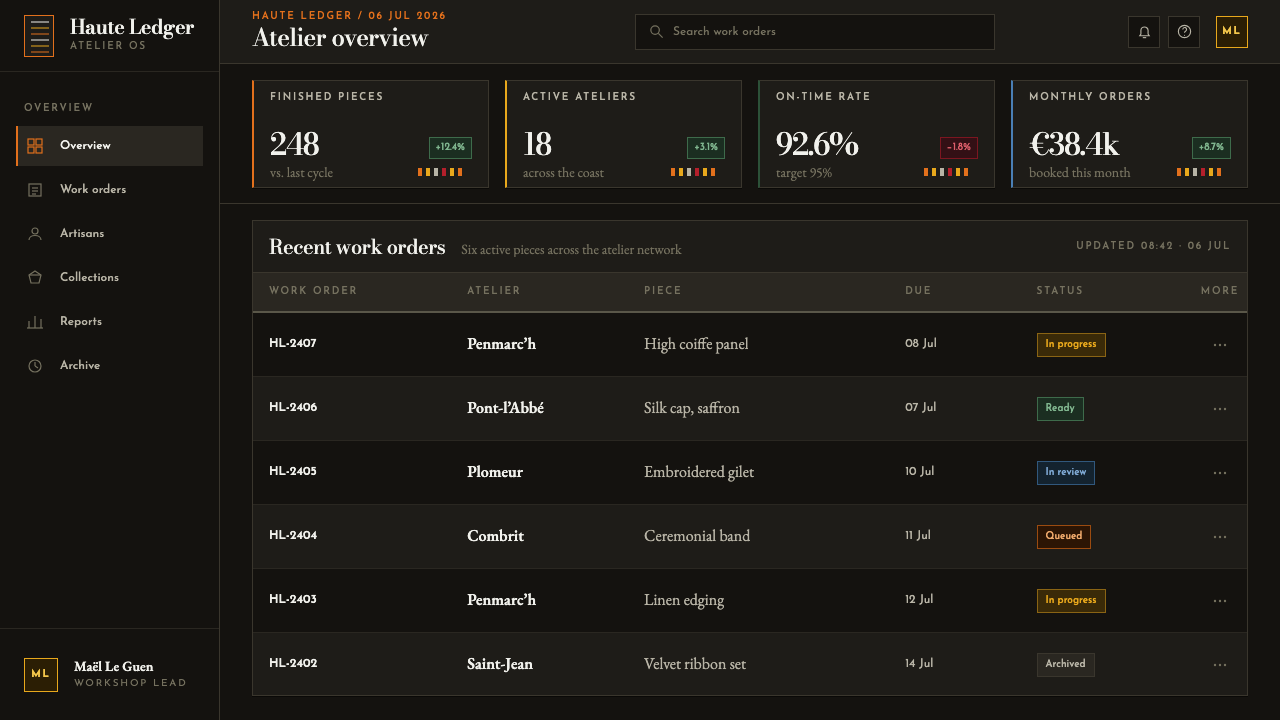Click the Haute Ledger logo title
Viewport: 1280px width, 720px height.
click(x=132, y=28)
